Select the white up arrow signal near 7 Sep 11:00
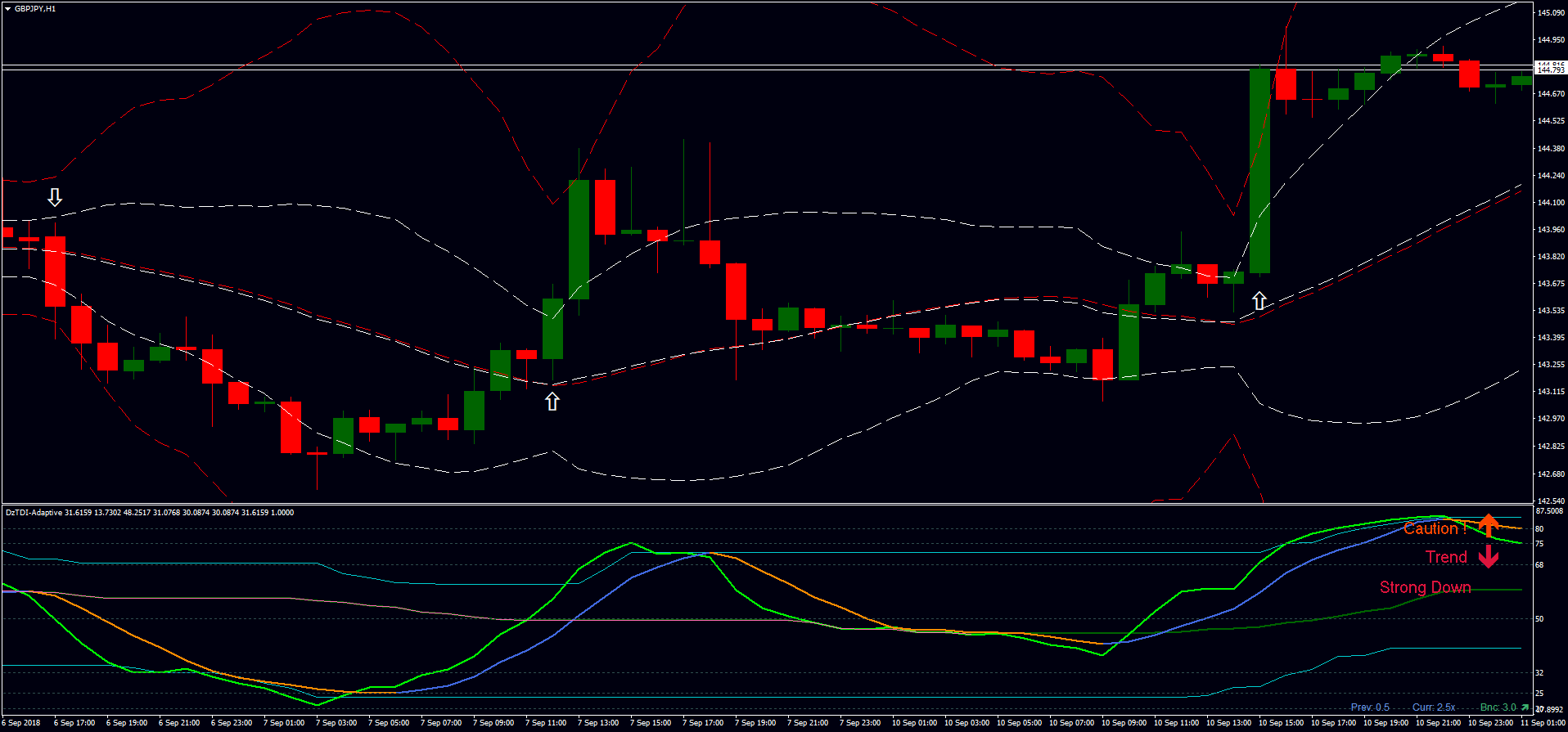 (x=552, y=402)
